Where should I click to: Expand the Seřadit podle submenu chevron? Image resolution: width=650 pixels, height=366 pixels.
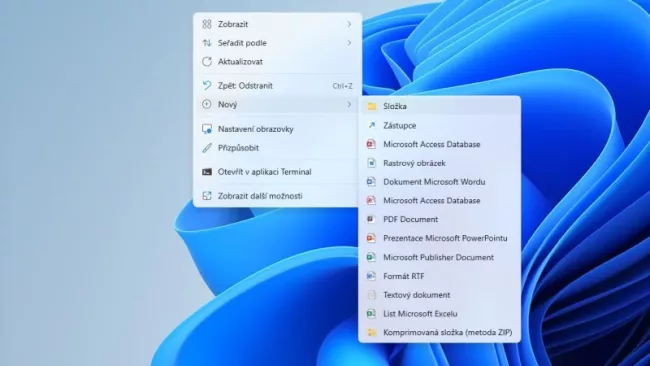tap(349, 43)
